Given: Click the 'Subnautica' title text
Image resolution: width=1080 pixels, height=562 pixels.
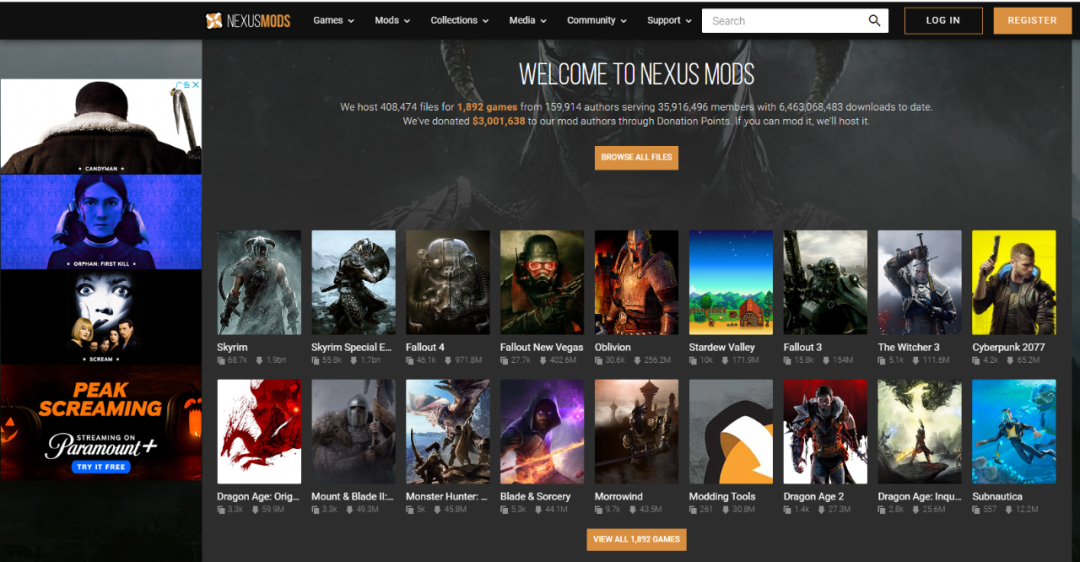Looking at the screenshot, I should [x=997, y=497].
